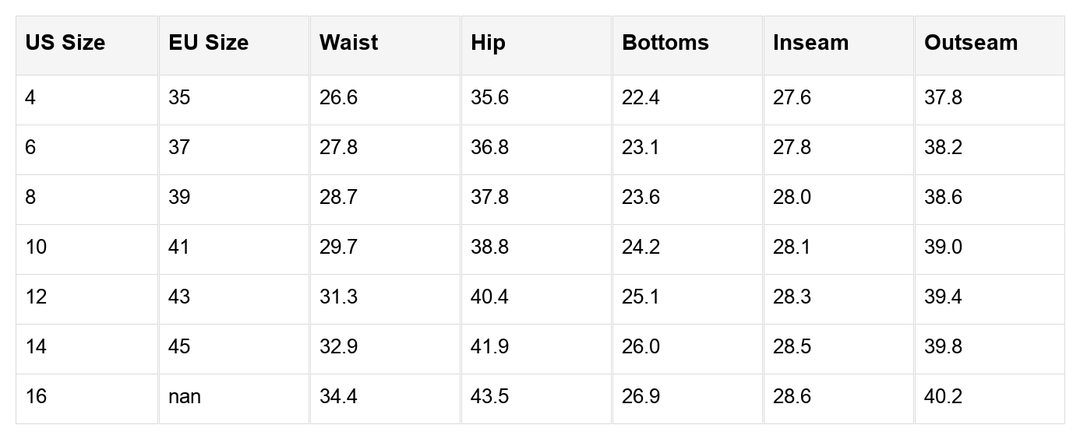
Task: Select the nan EU size cell
Action: pyautogui.click(x=185, y=397)
